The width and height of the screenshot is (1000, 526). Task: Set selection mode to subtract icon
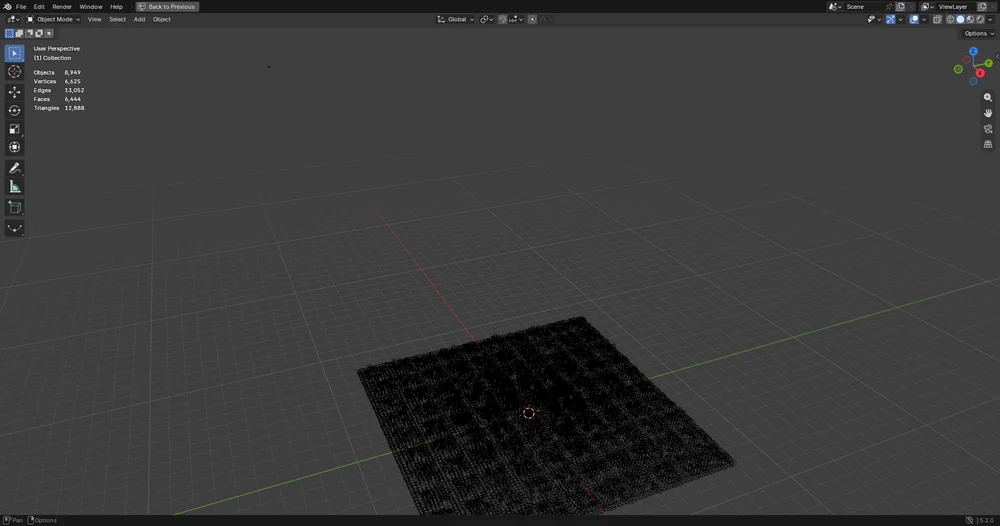[29, 33]
